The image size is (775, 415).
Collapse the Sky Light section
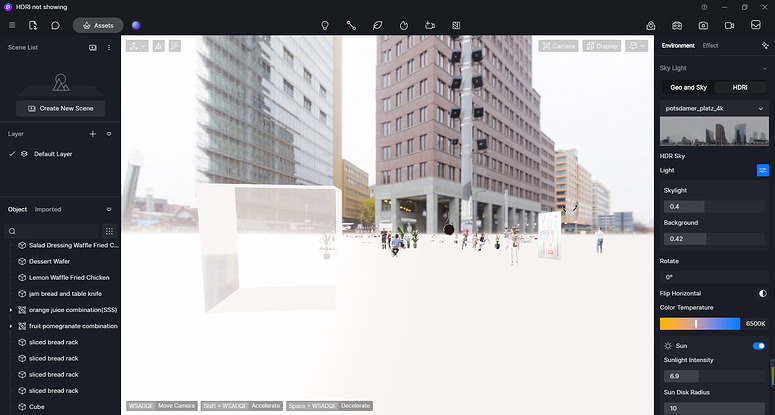tap(765, 68)
